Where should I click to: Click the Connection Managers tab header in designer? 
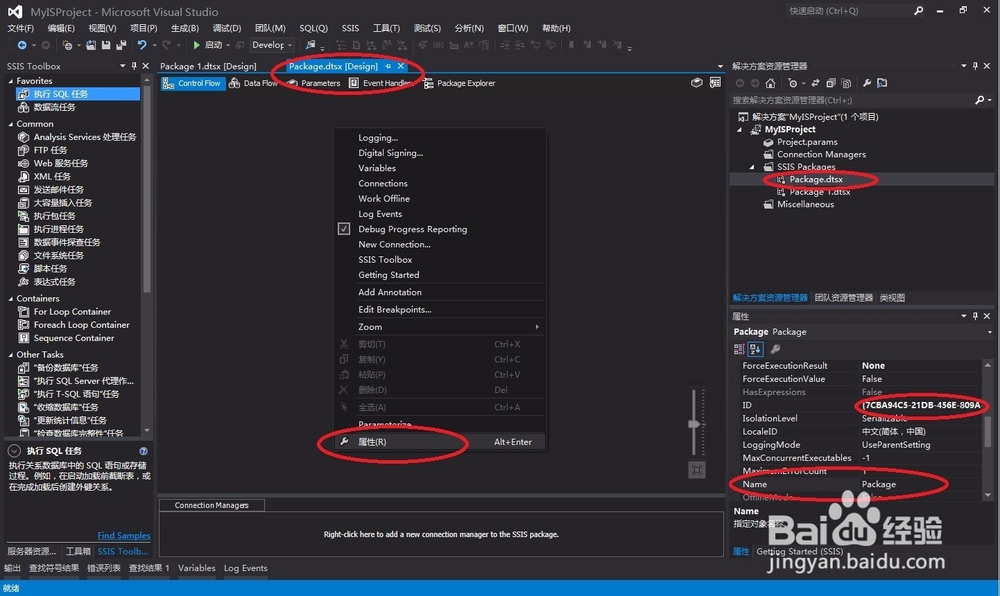coord(212,505)
